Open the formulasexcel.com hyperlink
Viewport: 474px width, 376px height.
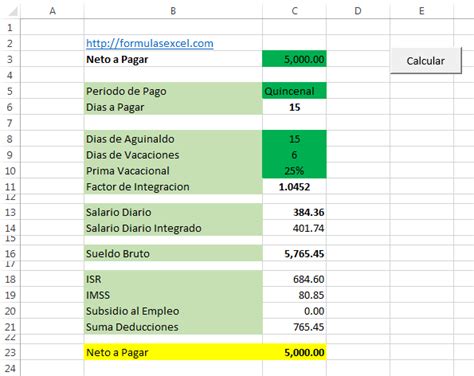150,43
